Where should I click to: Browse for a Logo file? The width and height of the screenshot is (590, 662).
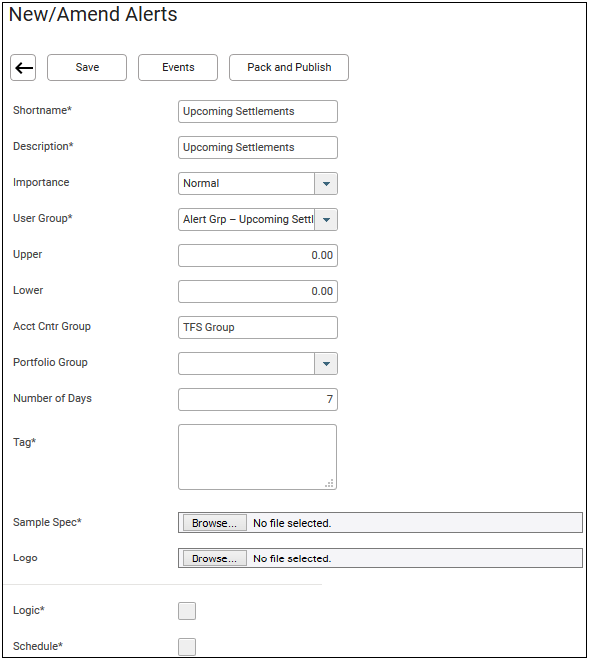click(x=215, y=559)
